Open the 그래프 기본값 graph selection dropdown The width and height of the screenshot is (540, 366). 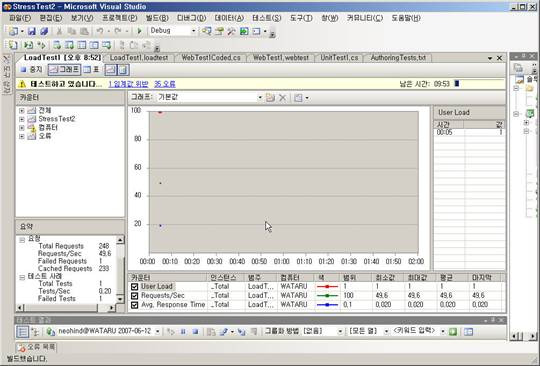pyautogui.click(x=210, y=98)
